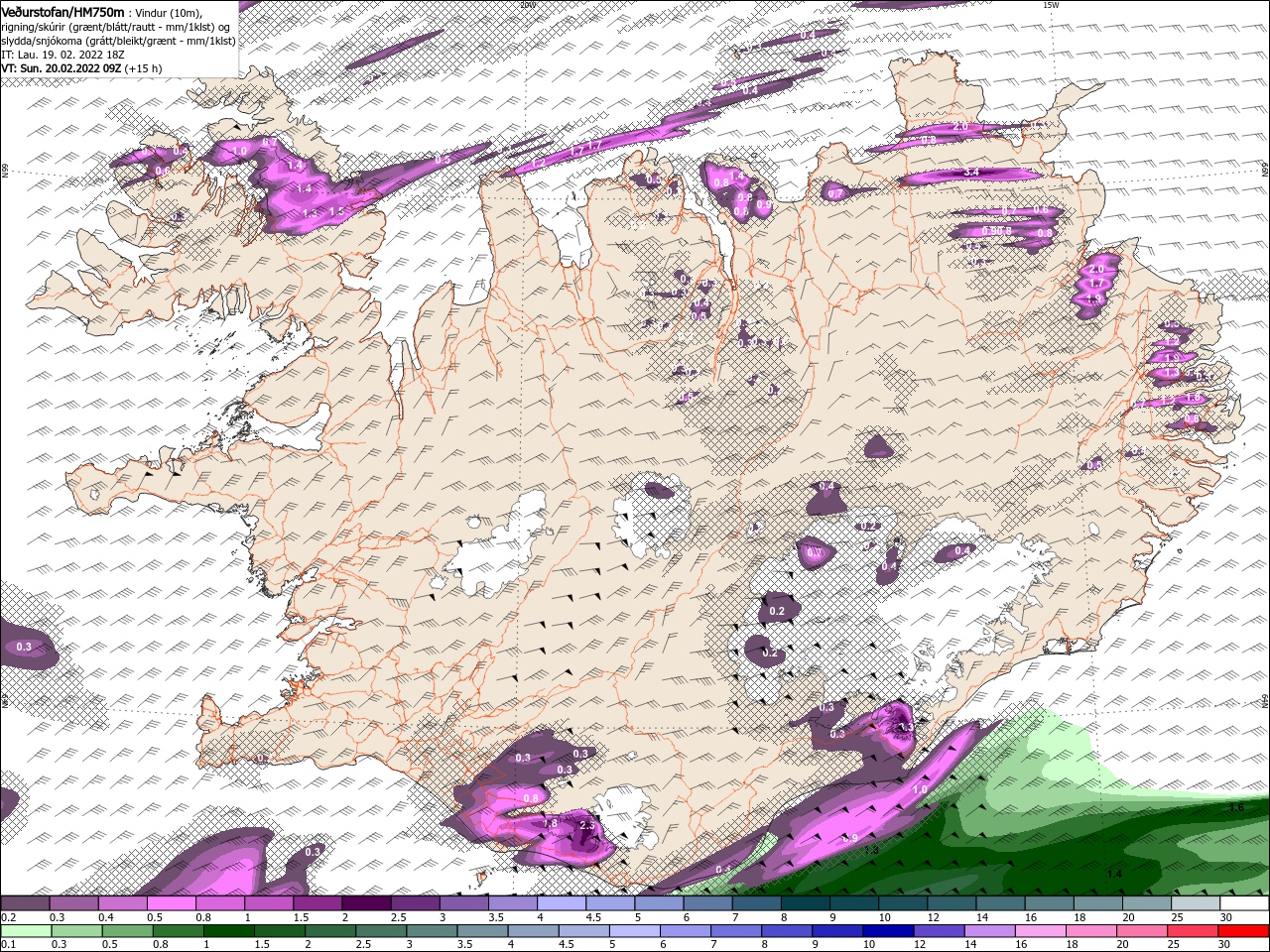Screen dimensions: 1270x952
Task: Select dark blue rain swatch between 10 and 12
Action: pyautogui.click(x=889, y=930)
